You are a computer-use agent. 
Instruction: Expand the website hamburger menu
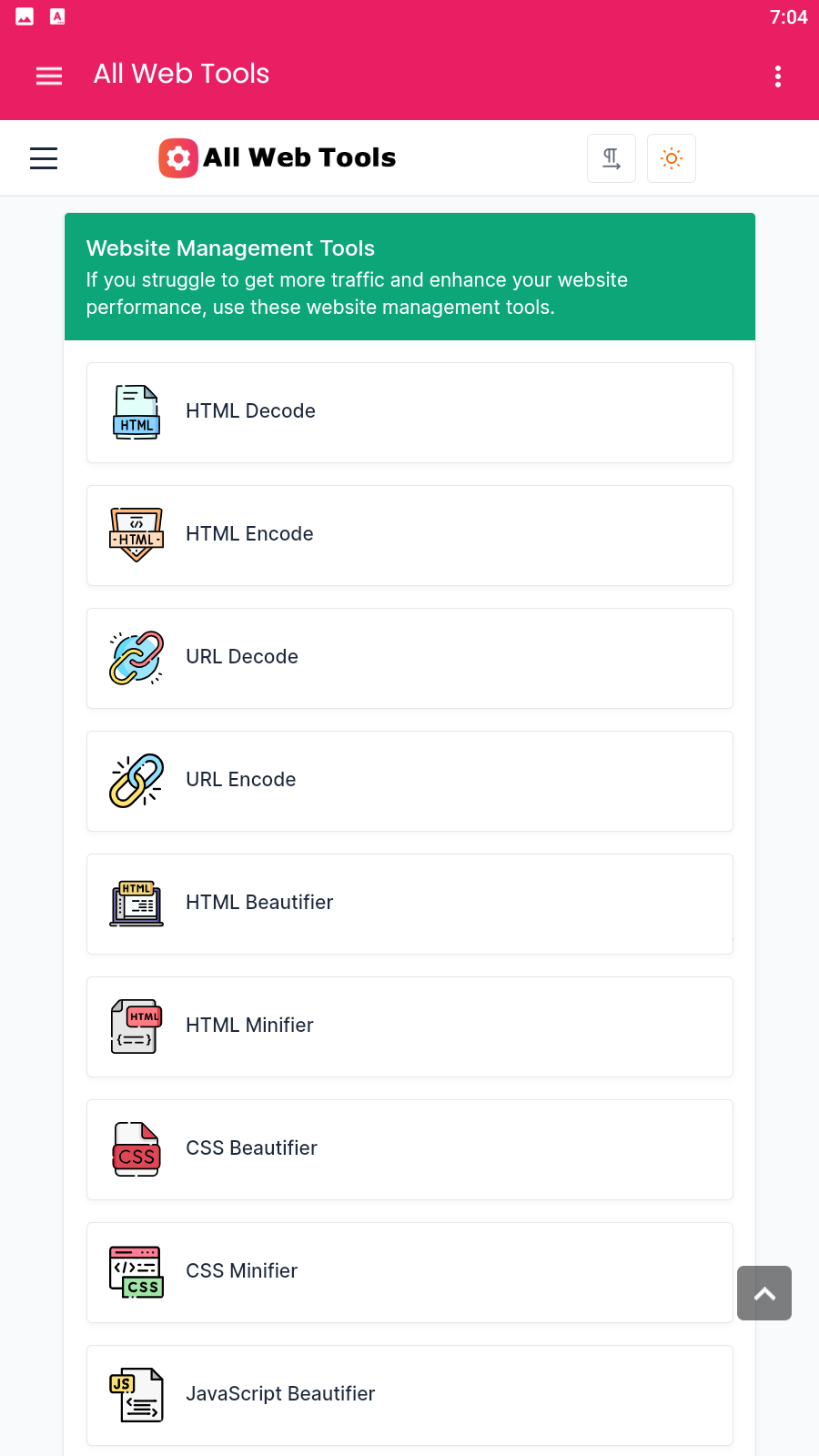(44, 158)
